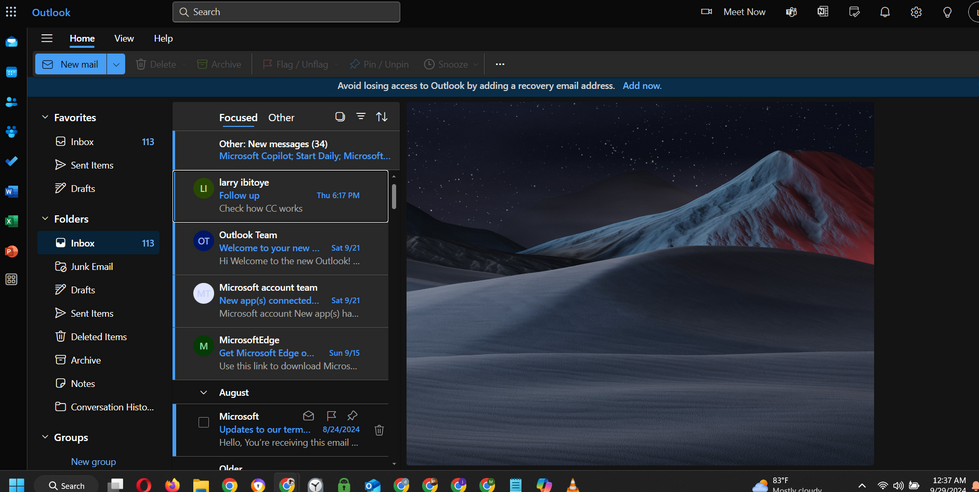
Task: Open Tips lightbulb icon
Action: [947, 12]
